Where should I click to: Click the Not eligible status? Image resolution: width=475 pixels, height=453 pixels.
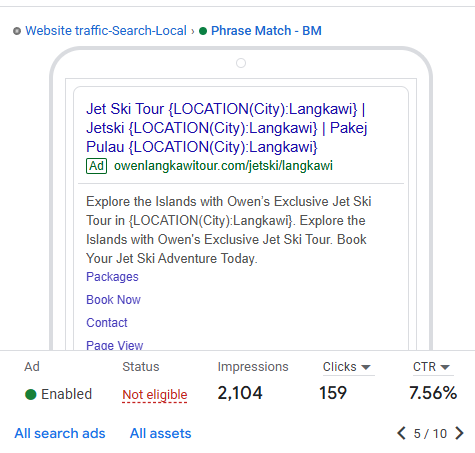pyautogui.click(x=155, y=395)
